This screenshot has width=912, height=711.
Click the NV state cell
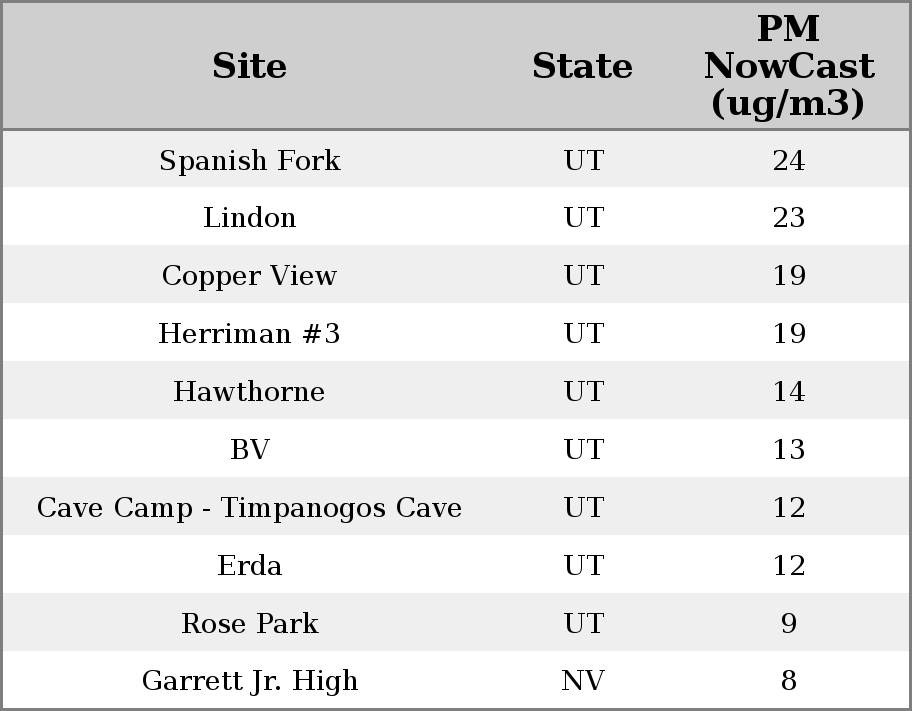[582, 681]
